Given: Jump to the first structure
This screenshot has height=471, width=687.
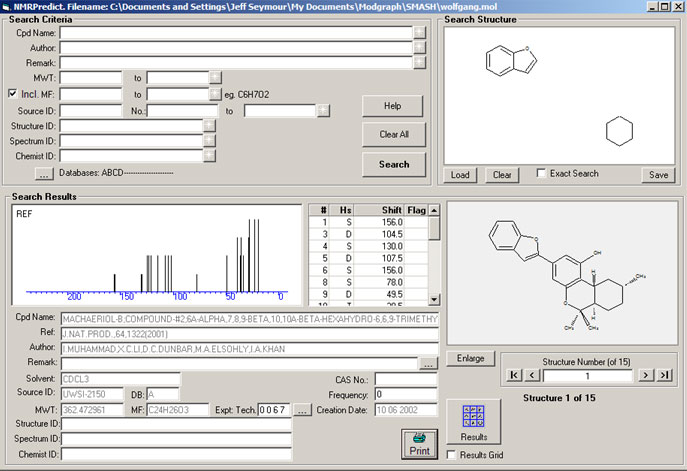Looking at the screenshot, I should click(514, 374).
